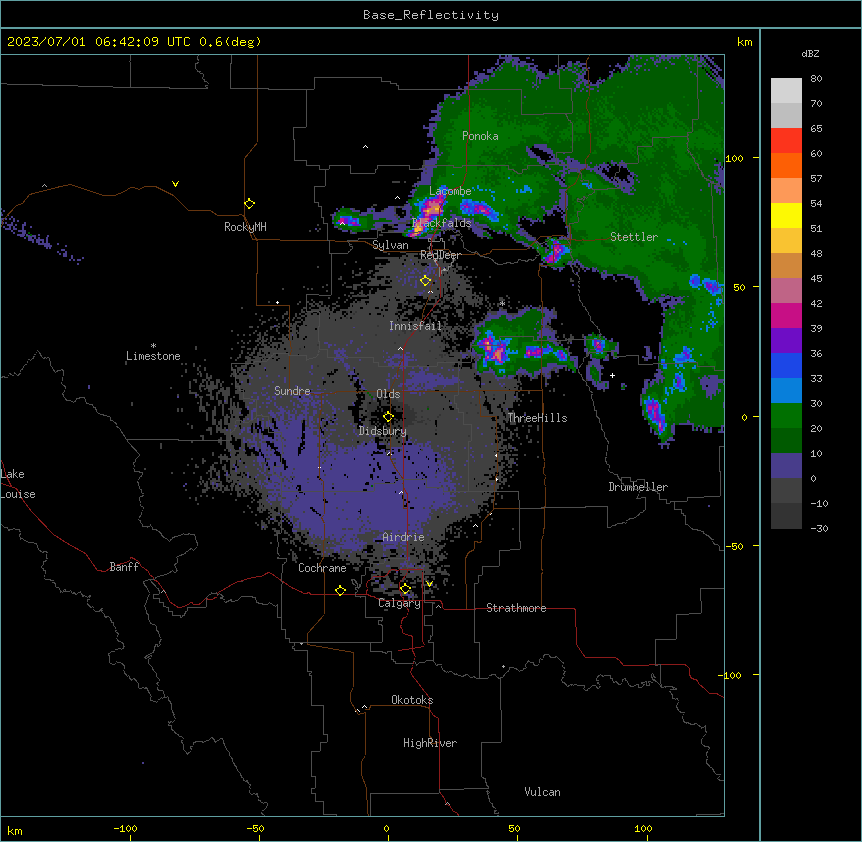Click the purple legend swatch between 39 and 36

pyautogui.click(x=786, y=341)
